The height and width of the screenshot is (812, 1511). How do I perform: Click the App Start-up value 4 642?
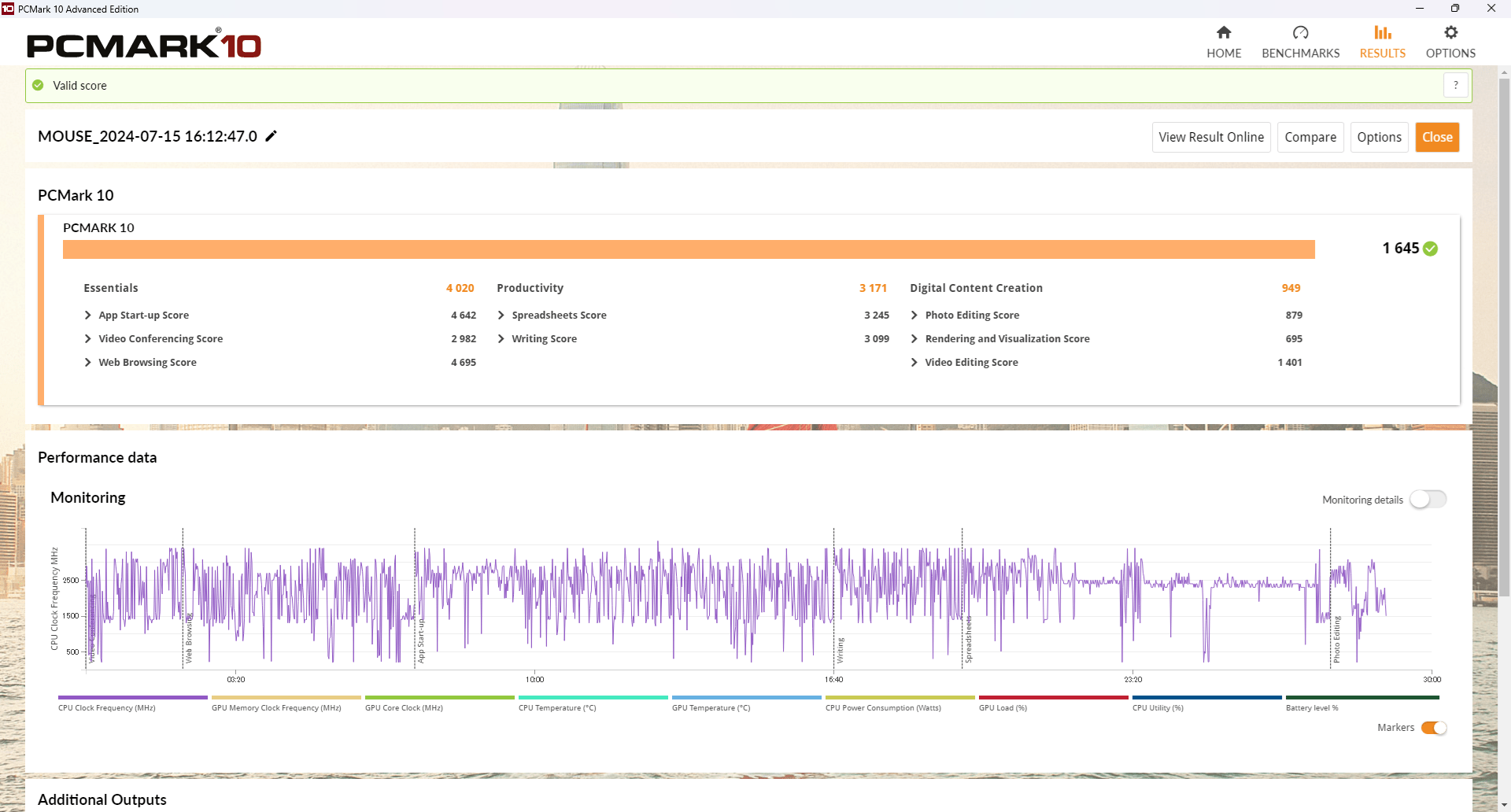pyautogui.click(x=464, y=315)
